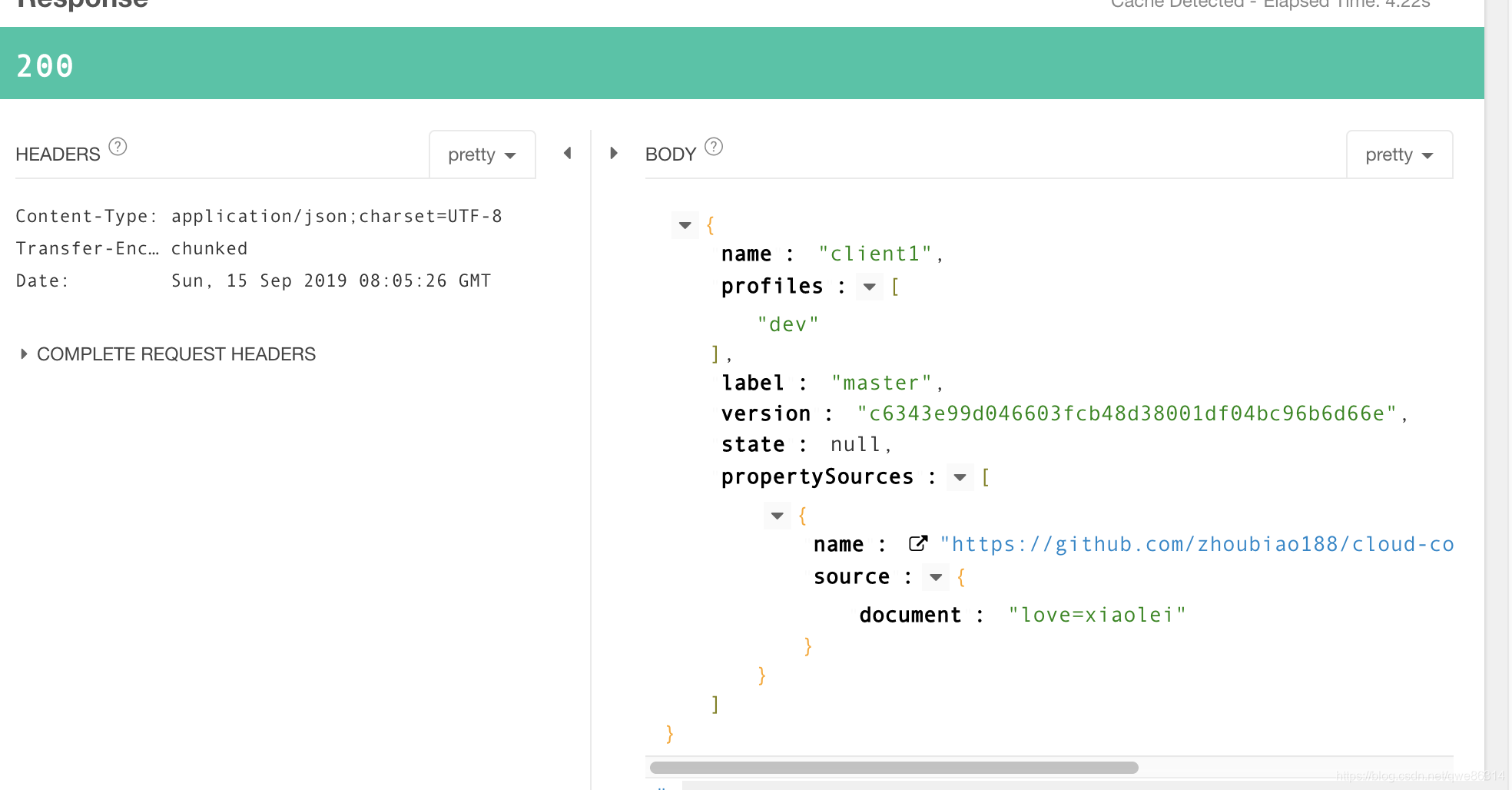Collapse the root JSON object
Screen dimensions: 1512x790
(685, 225)
